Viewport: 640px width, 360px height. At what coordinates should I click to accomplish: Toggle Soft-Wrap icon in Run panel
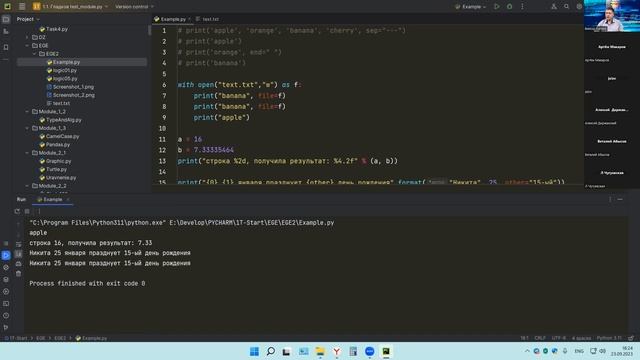point(18,244)
